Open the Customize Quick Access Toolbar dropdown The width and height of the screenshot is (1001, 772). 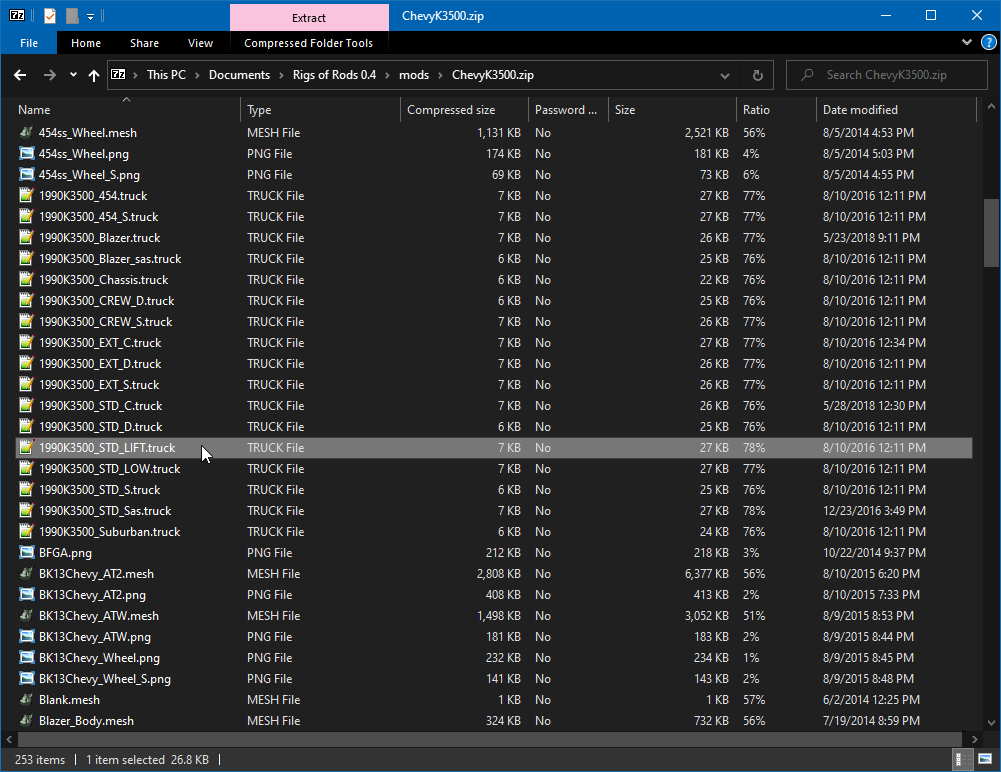[90, 17]
